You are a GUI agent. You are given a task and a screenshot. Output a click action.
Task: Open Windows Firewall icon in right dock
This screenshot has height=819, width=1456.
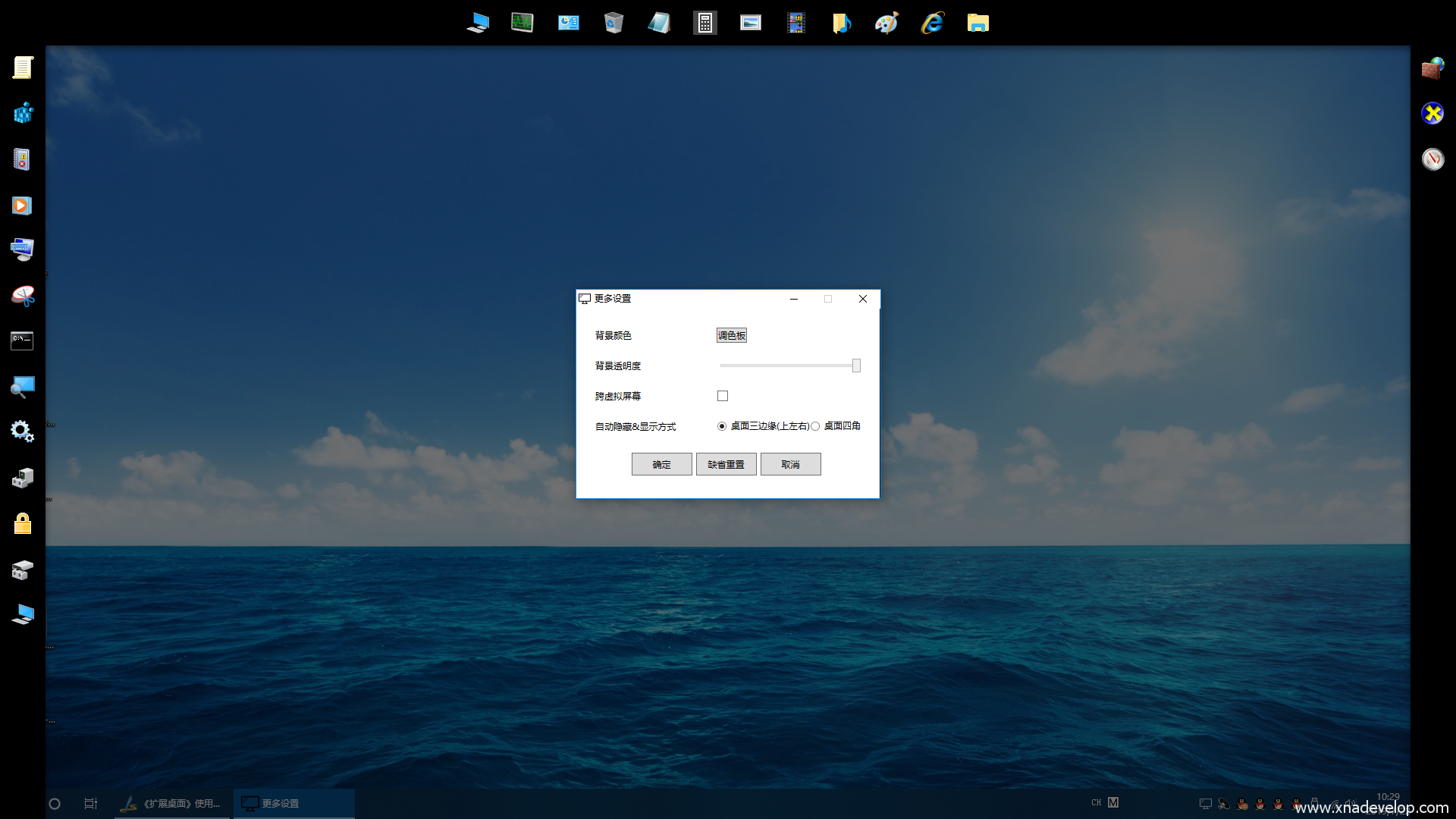click(x=1432, y=68)
